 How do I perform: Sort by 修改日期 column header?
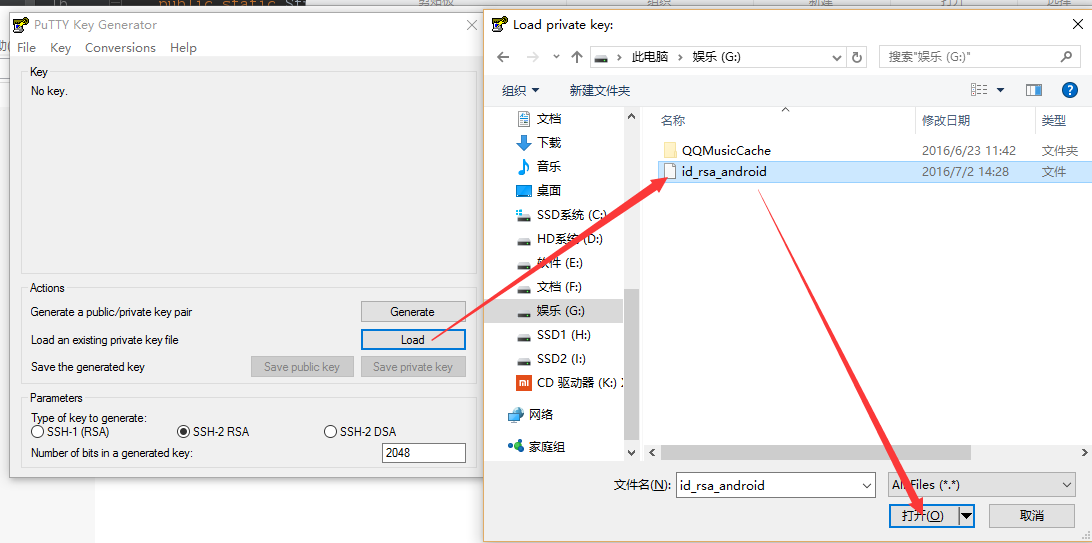coord(946,120)
